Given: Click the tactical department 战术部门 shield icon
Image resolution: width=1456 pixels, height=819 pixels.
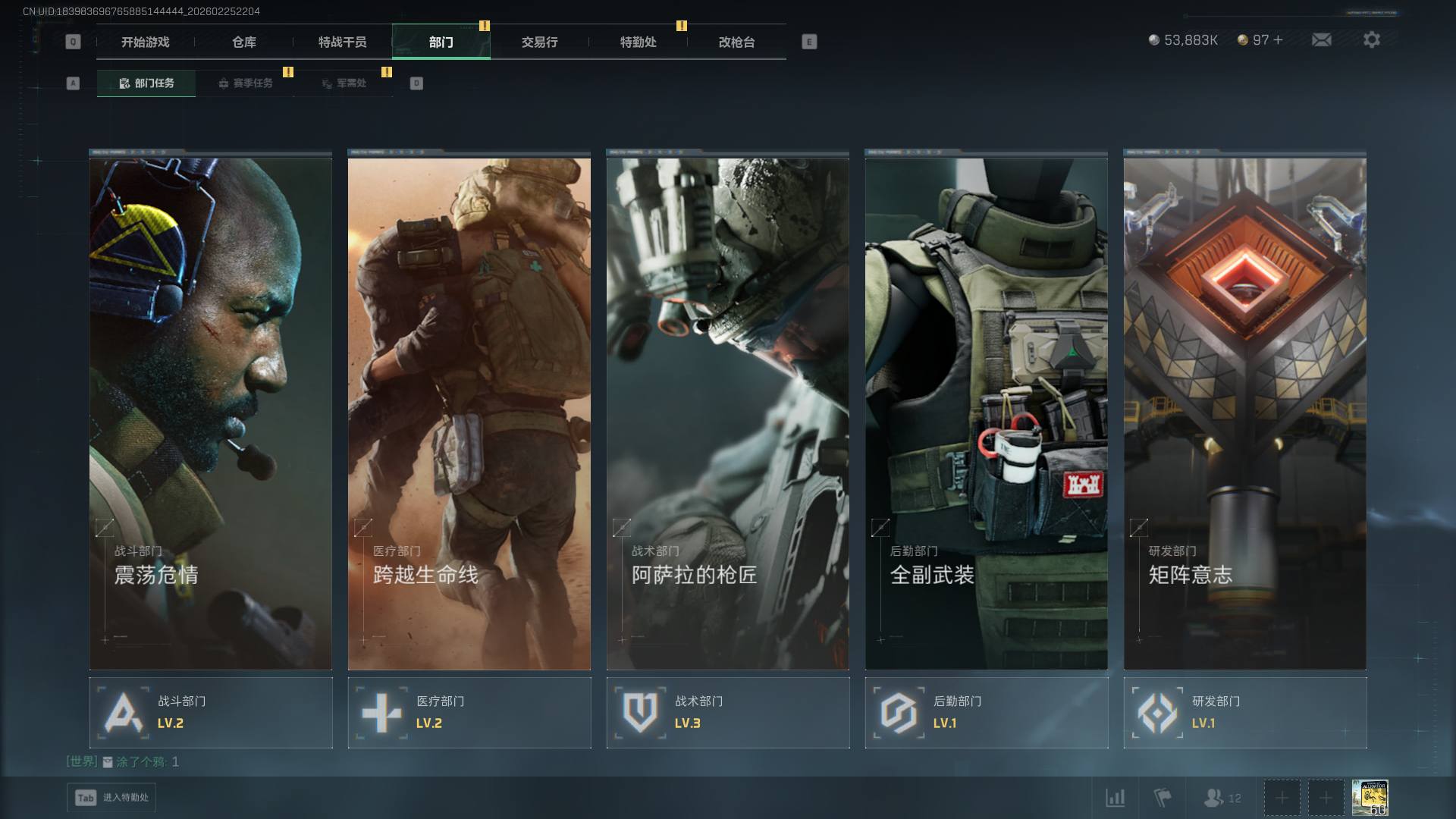Looking at the screenshot, I should [x=640, y=713].
